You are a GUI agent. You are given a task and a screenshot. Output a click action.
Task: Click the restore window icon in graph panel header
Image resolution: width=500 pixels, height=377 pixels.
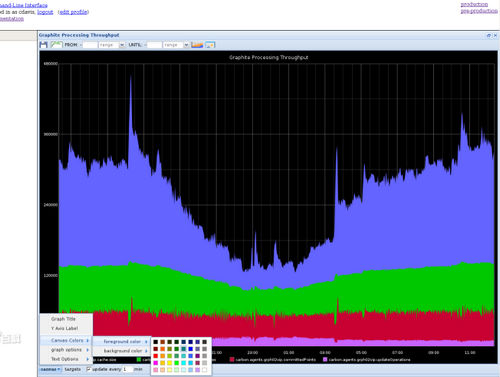tap(489, 35)
